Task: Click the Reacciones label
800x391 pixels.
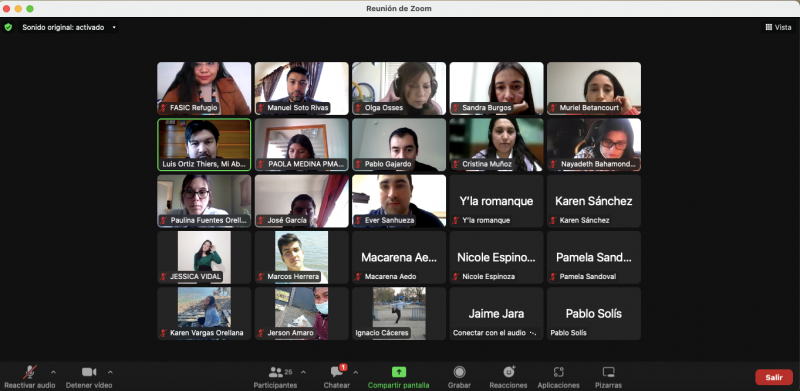Action: [x=508, y=385]
